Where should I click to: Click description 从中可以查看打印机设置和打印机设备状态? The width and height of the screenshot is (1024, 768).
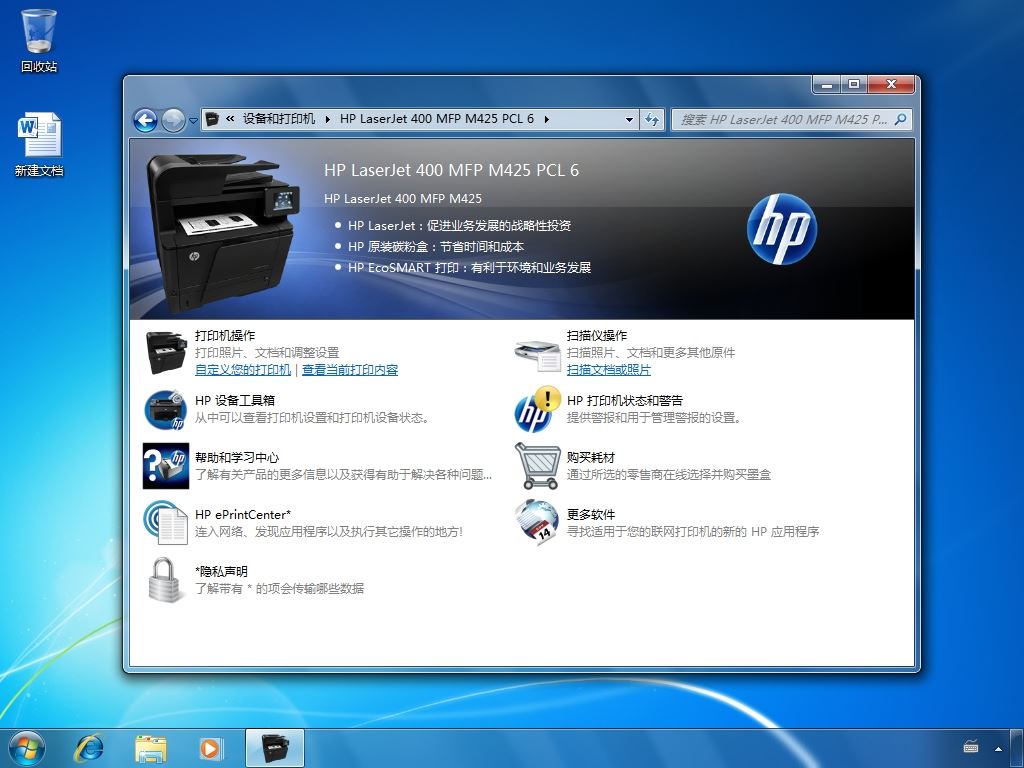pyautogui.click(x=312, y=418)
